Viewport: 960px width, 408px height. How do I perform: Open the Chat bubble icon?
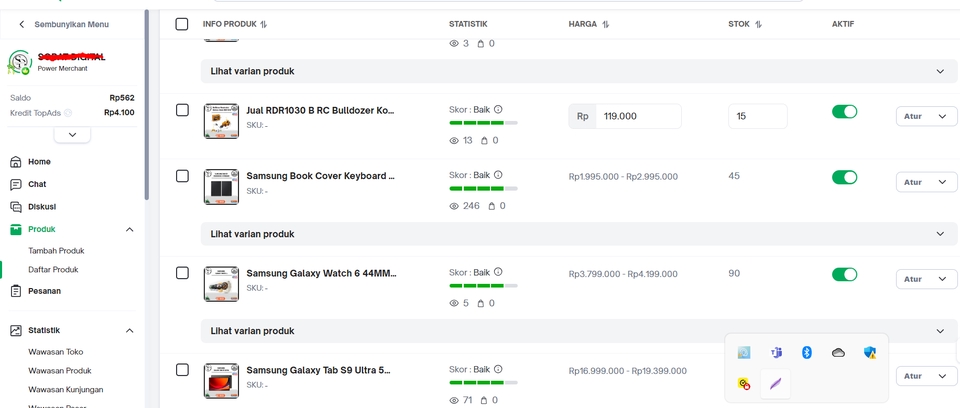click(x=16, y=184)
